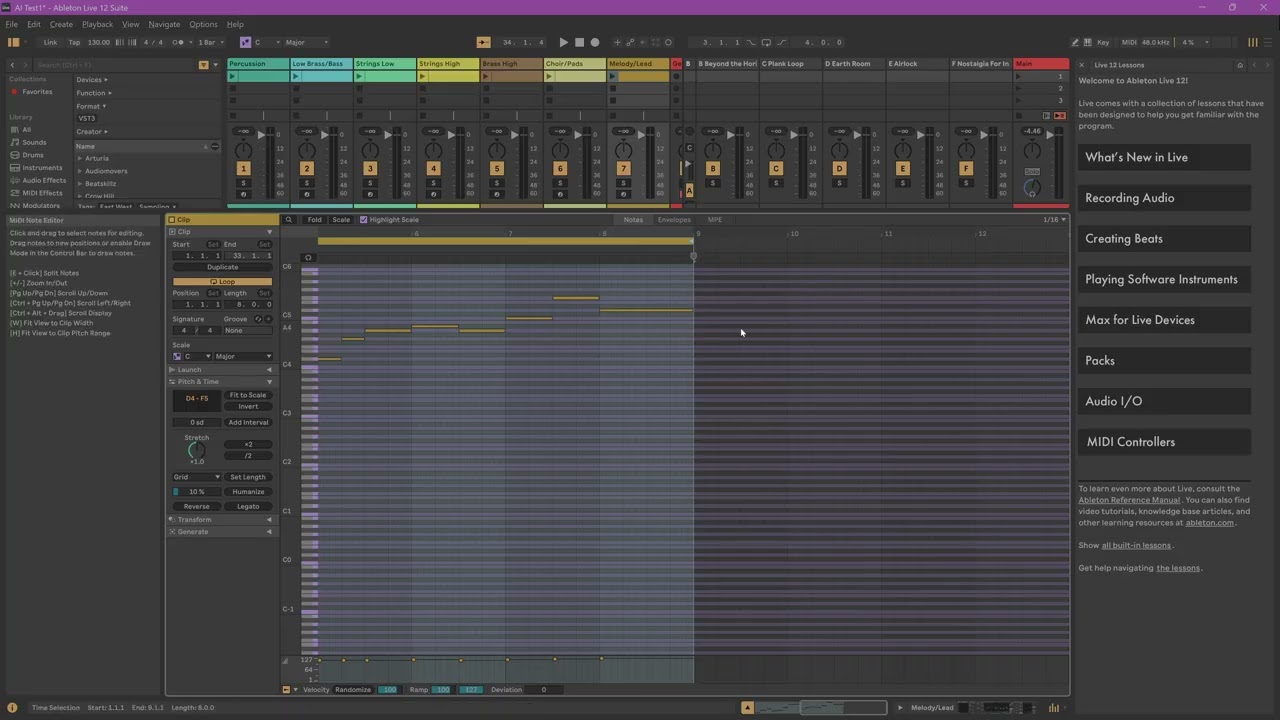Open the Edit menu
The height and width of the screenshot is (720, 1280).
tap(34, 24)
